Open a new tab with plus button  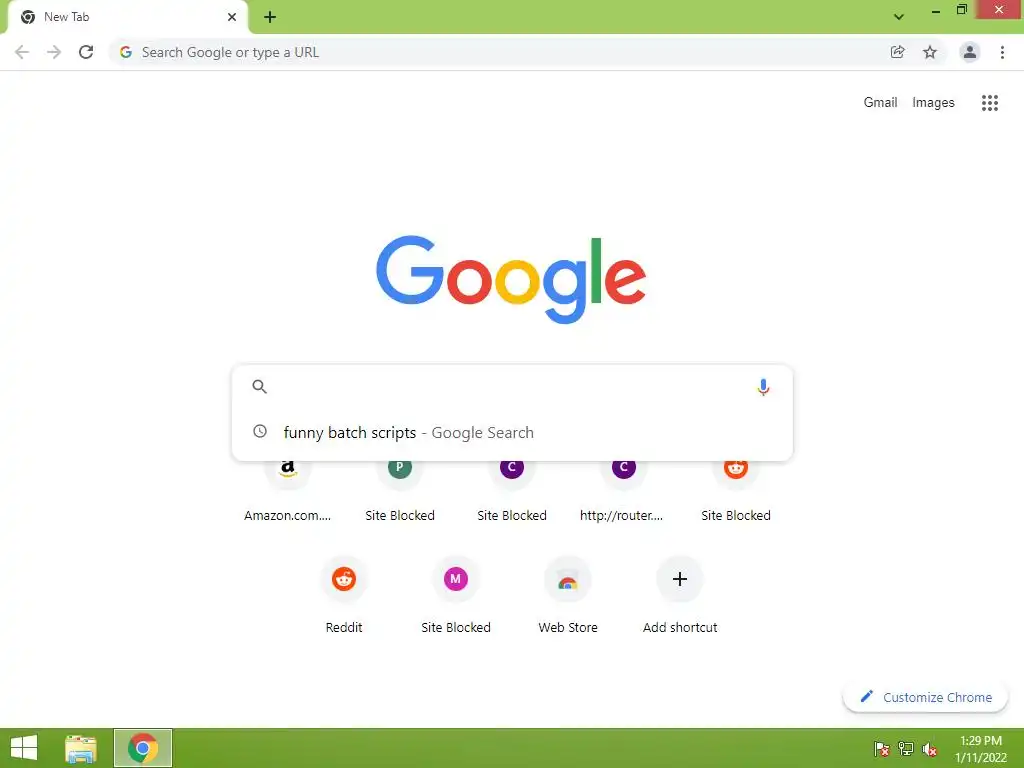(270, 17)
